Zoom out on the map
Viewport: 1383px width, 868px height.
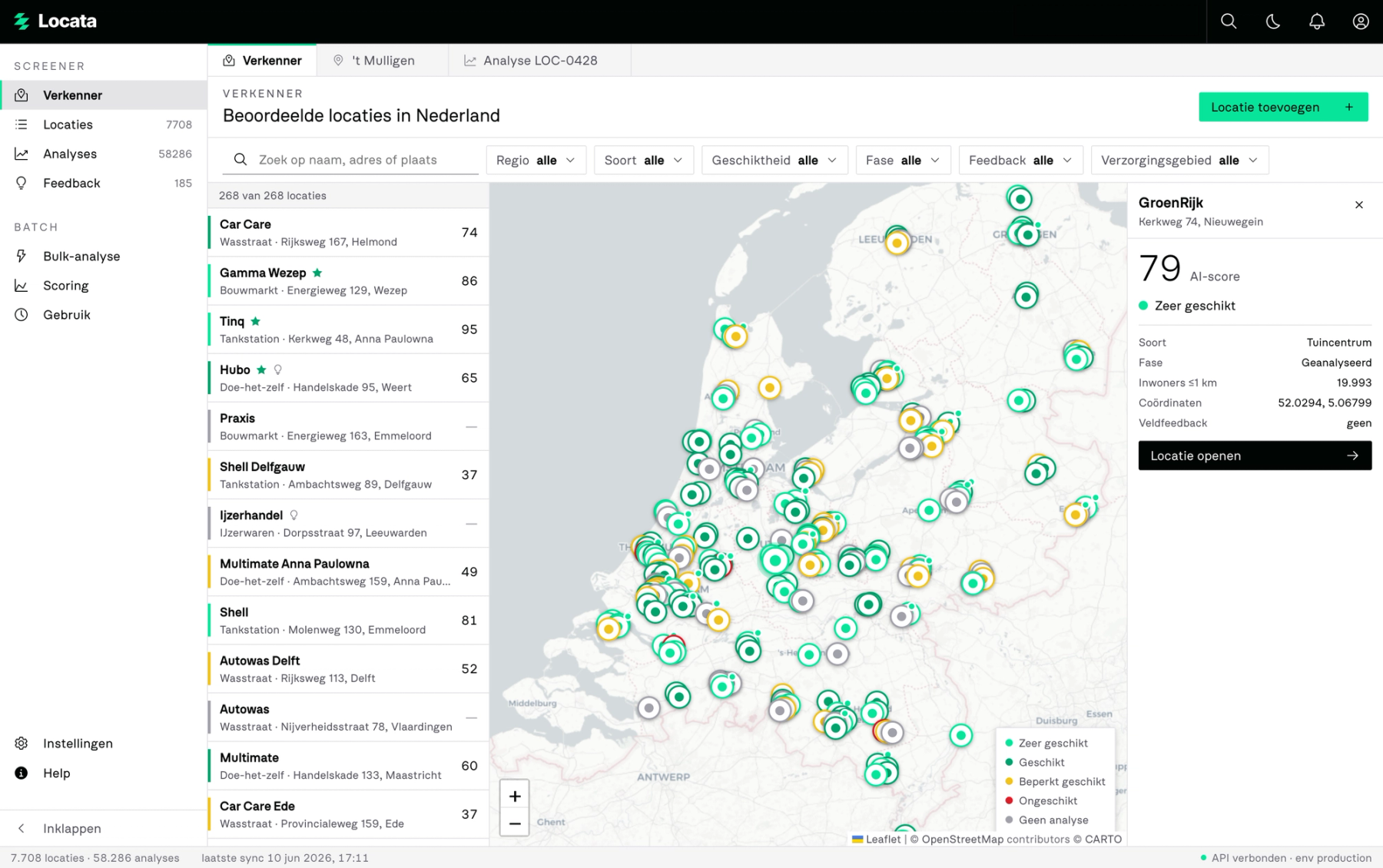tap(515, 823)
